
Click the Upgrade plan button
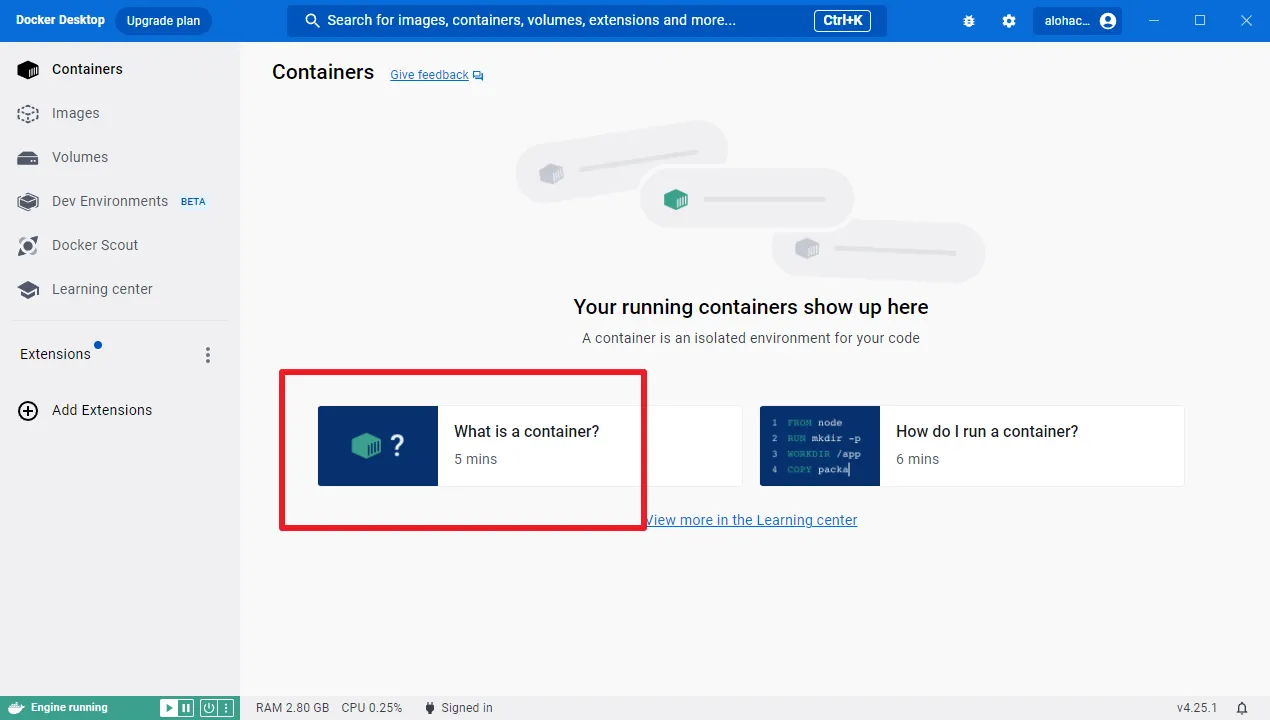(163, 21)
